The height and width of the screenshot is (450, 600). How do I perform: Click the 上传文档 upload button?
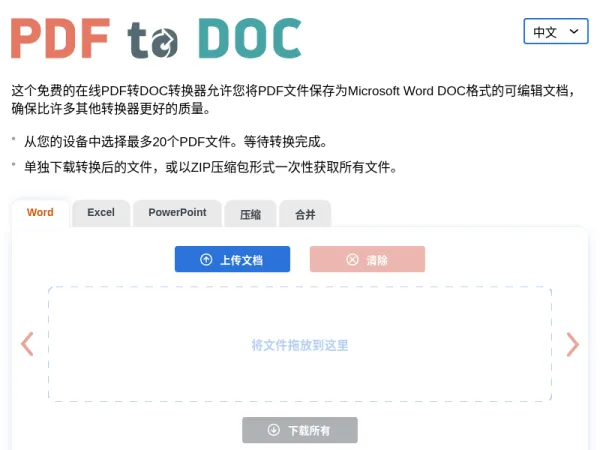(x=232, y=259)
